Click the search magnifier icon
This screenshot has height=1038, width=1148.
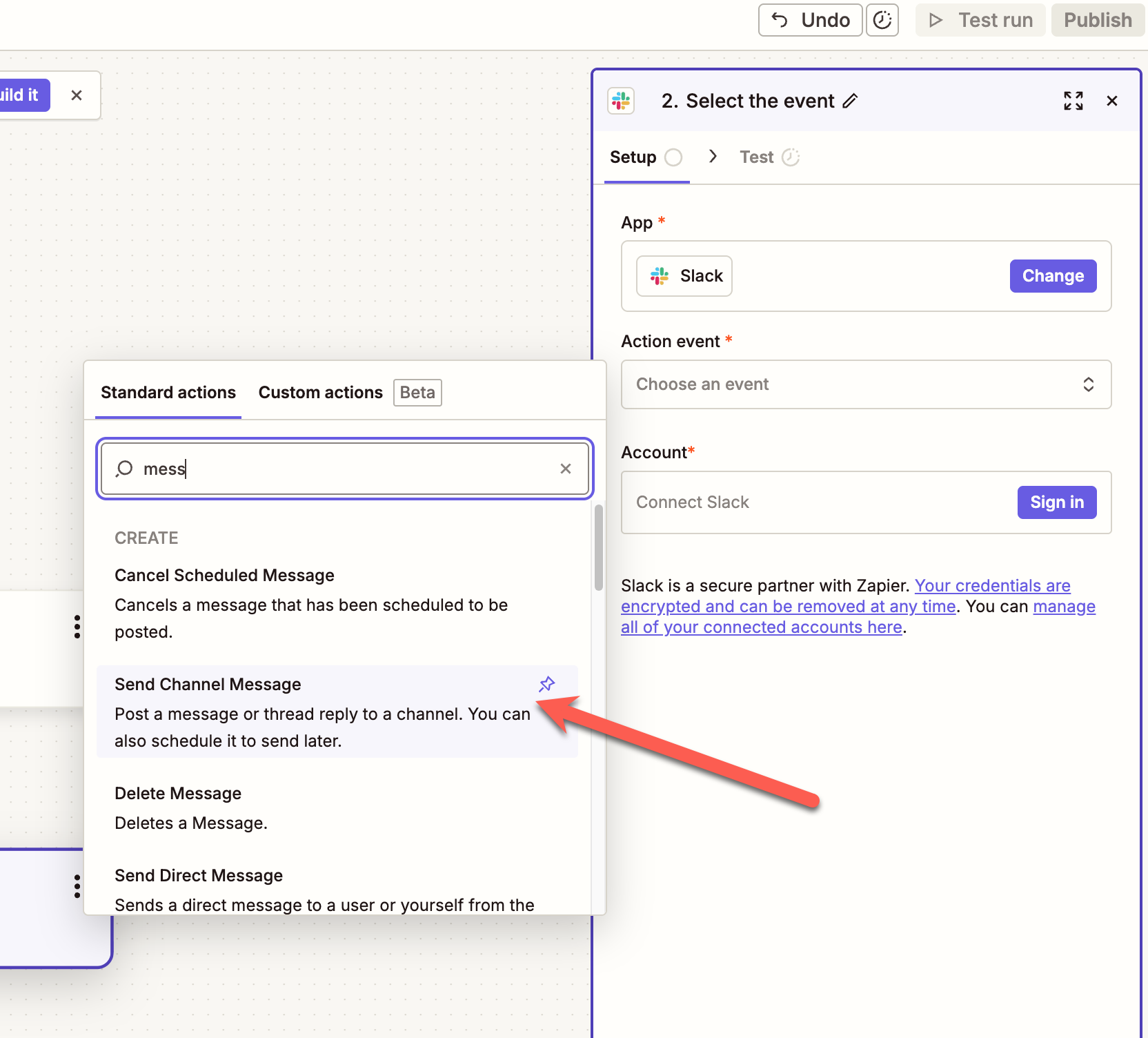(x=124, y=469)
